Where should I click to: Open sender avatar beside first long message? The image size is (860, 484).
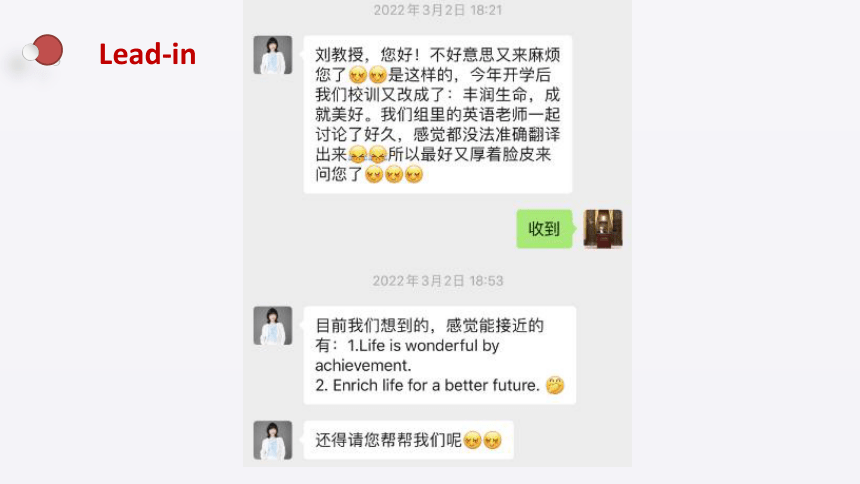[x=273, y=55]
